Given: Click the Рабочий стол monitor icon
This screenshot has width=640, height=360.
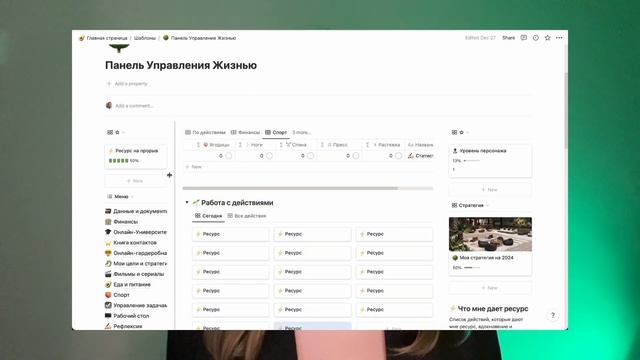Looking at the screenshot, I should tap(108, 316).
